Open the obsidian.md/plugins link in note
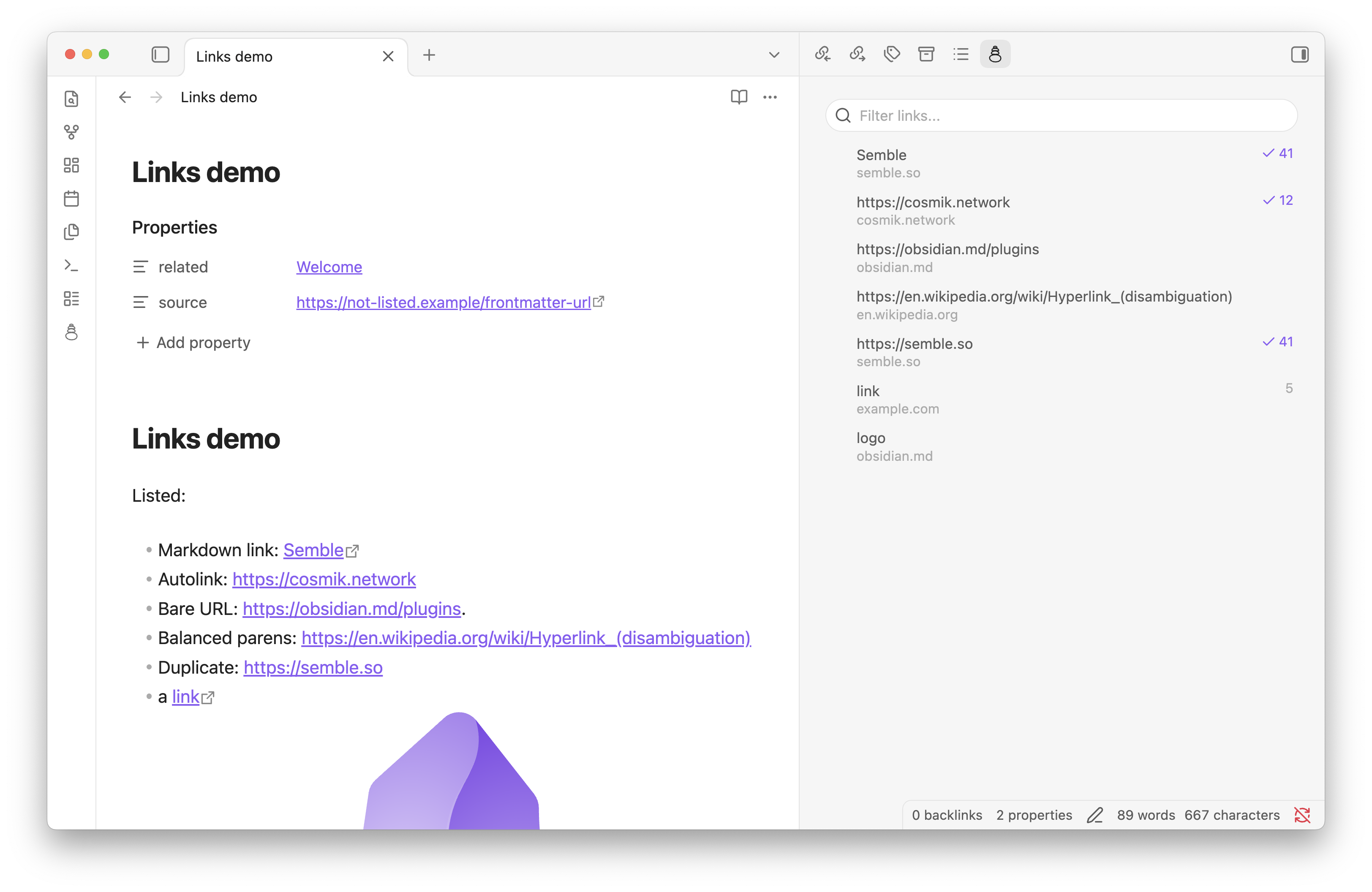 (351, 609)
